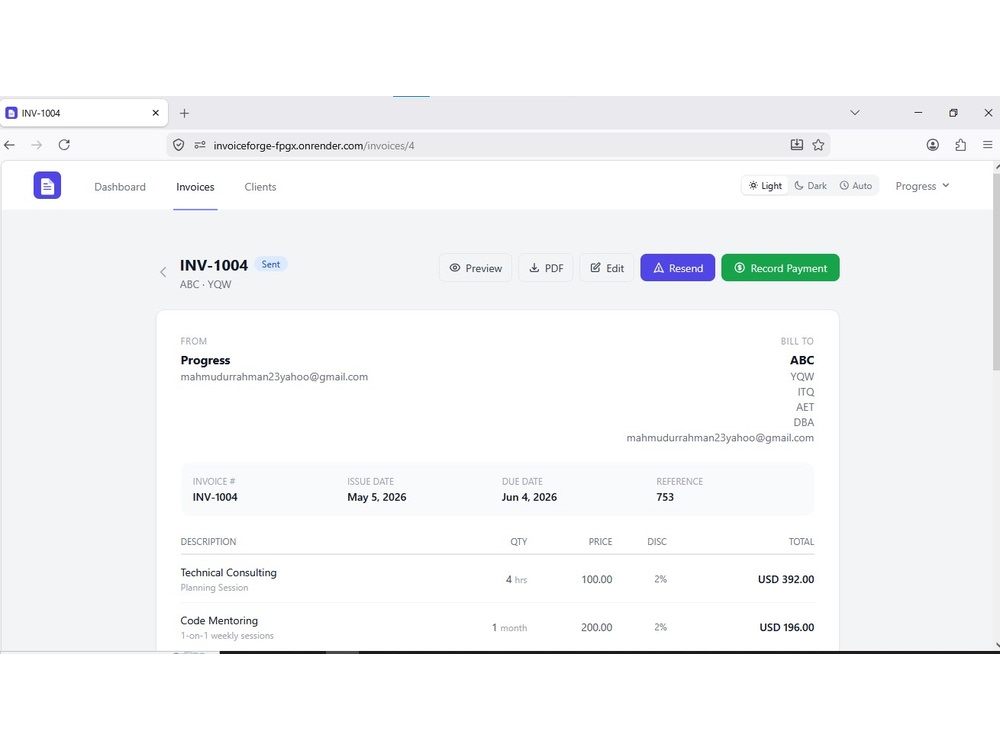Close the INV-1004 browser tab
This screenshot has width=1000, height=750.
[156, 113]
